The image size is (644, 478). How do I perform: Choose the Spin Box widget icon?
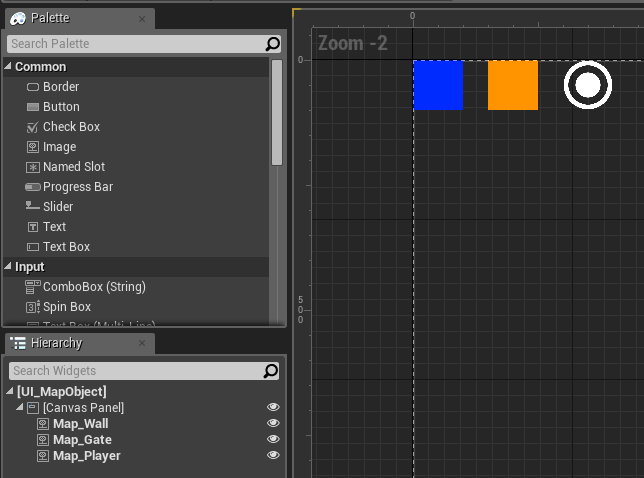click(x=33, y=307)
